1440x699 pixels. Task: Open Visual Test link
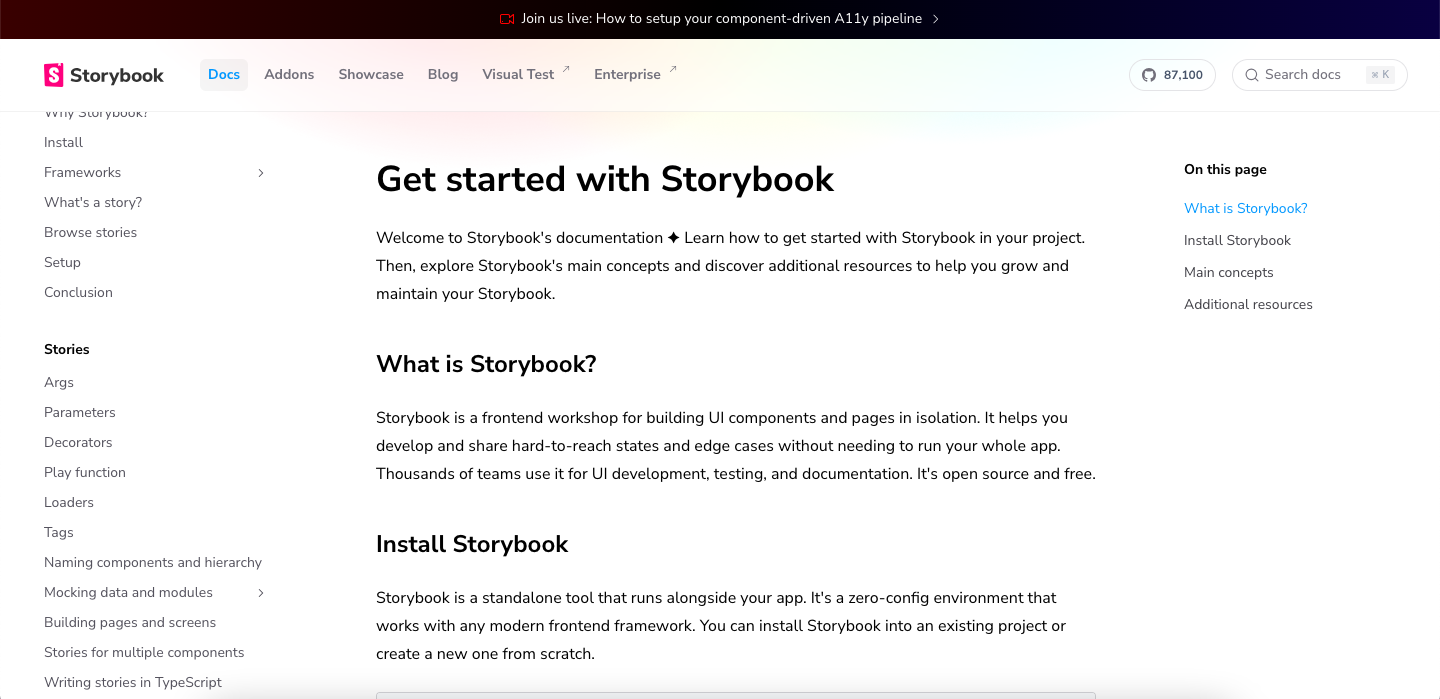[518, 75]
